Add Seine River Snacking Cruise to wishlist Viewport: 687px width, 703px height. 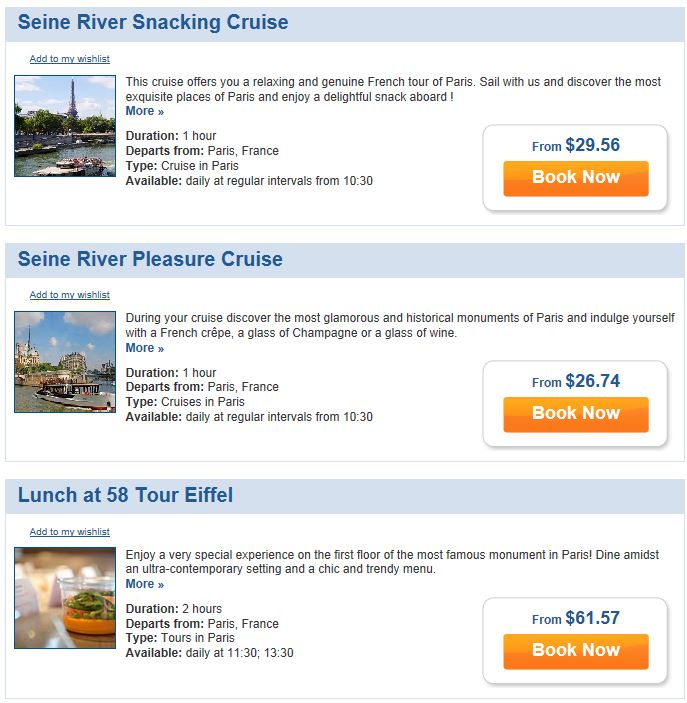70,59
